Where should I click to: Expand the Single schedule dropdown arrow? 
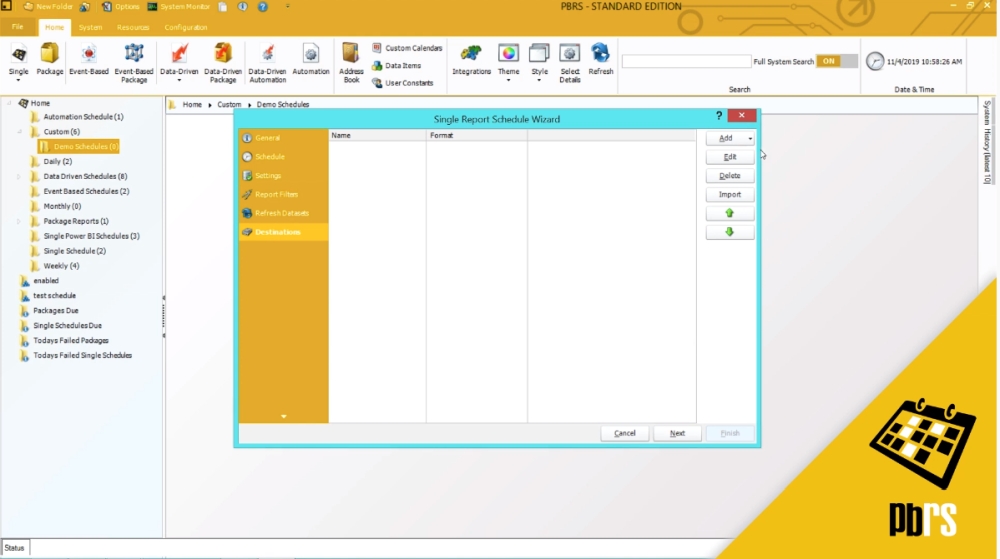point(18,80)
